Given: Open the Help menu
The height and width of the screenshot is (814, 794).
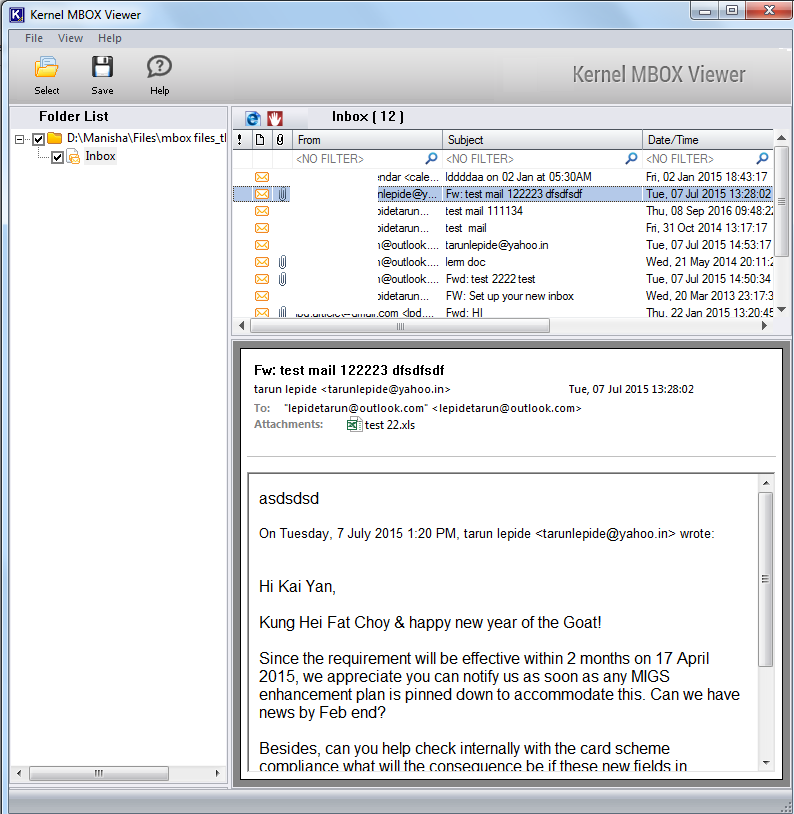Looking at the screenshot, I should (x=110, y=38).
